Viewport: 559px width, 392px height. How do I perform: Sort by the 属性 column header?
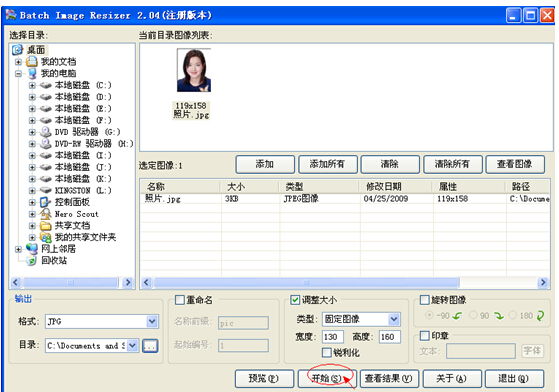(469, 186)
